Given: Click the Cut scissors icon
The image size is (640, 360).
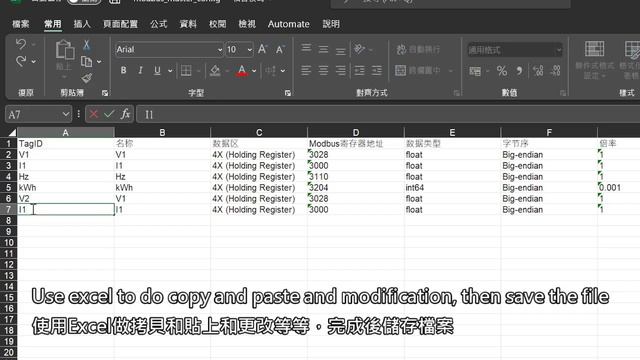Looking at the screenshot, I should tap(87, 44).
